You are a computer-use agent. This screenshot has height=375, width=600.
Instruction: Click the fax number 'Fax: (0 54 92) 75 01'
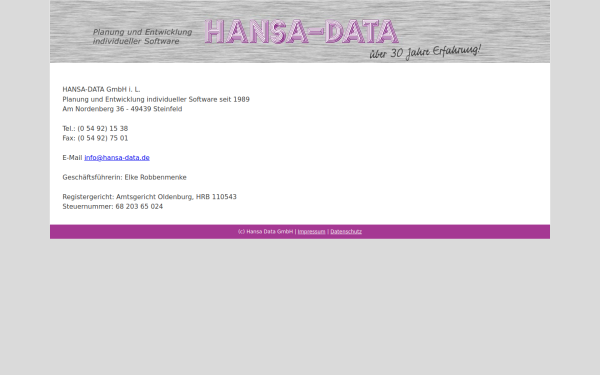click(95, 138)
